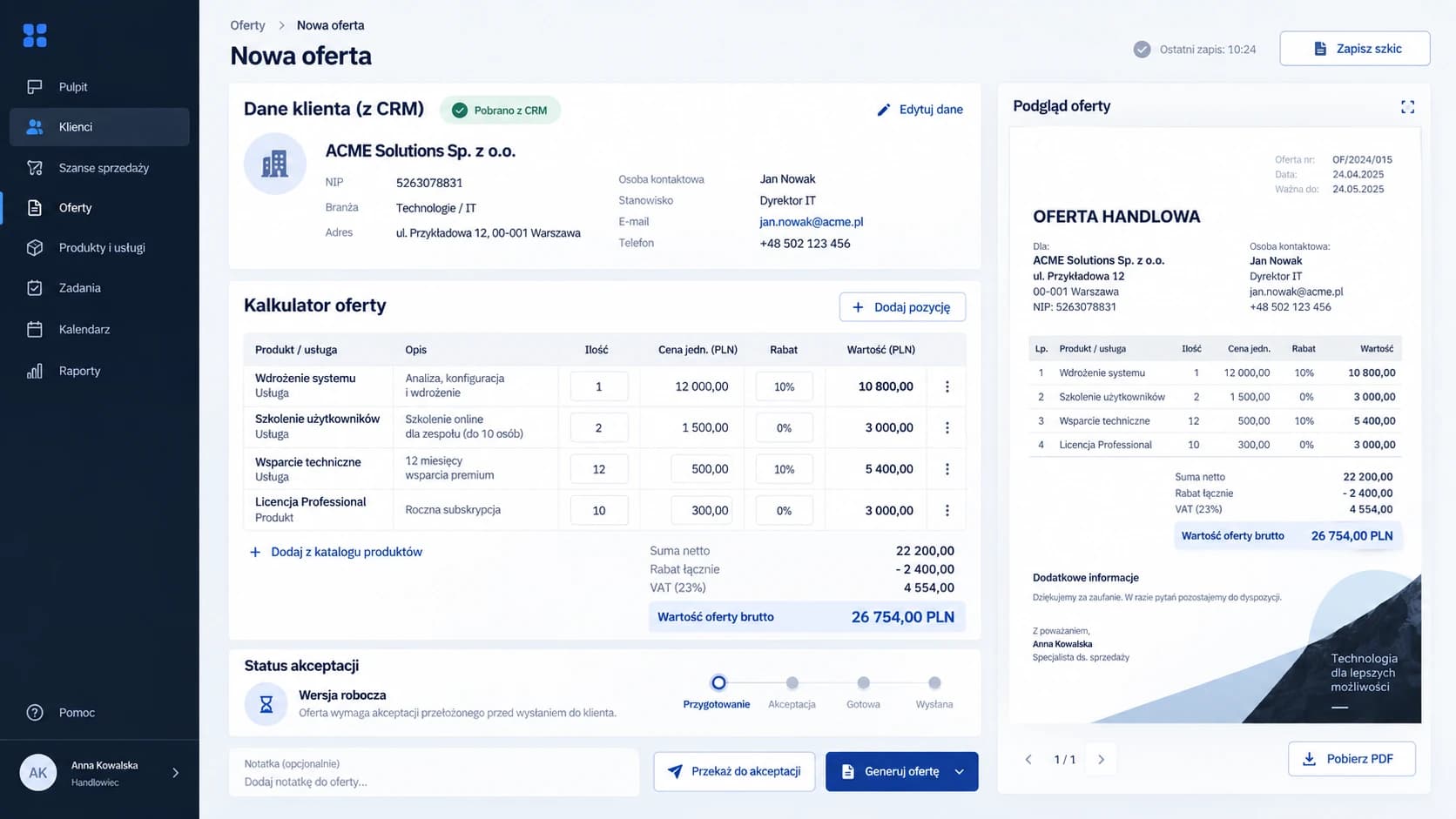Select the Przygotowanie status step
Image resolution: width=1456 pixels, height=819 pixels.
tap(718, 683)
